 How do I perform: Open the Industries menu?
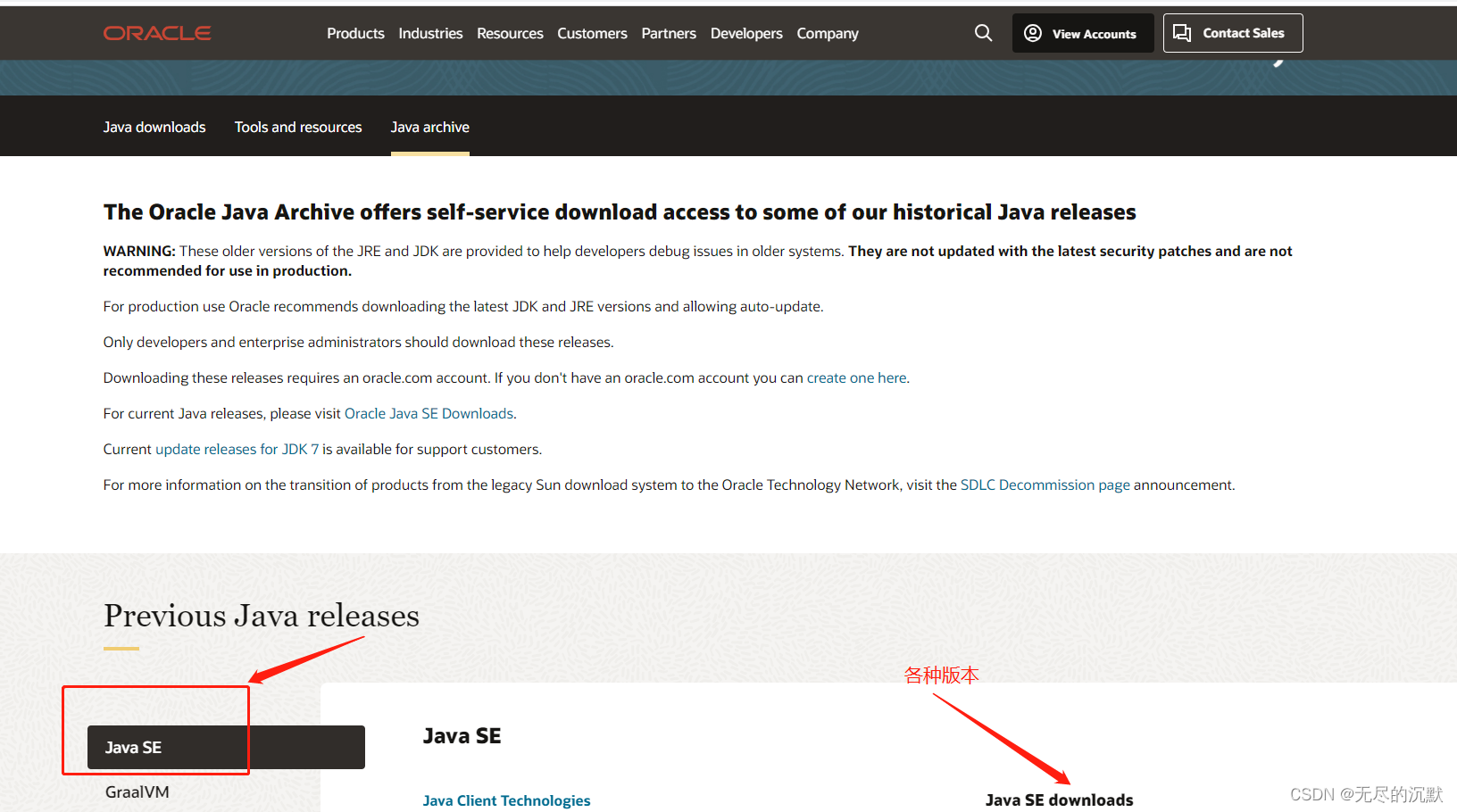430,33
